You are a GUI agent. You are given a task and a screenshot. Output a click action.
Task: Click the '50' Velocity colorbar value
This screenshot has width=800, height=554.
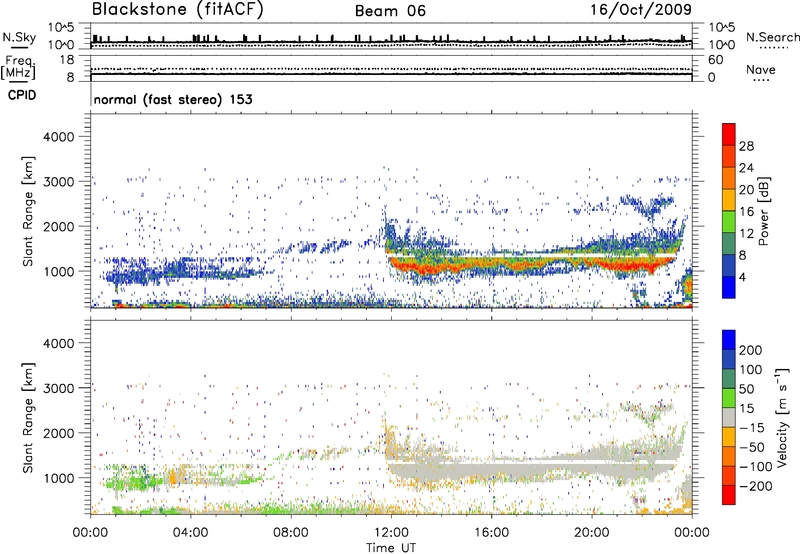point(746,389)
